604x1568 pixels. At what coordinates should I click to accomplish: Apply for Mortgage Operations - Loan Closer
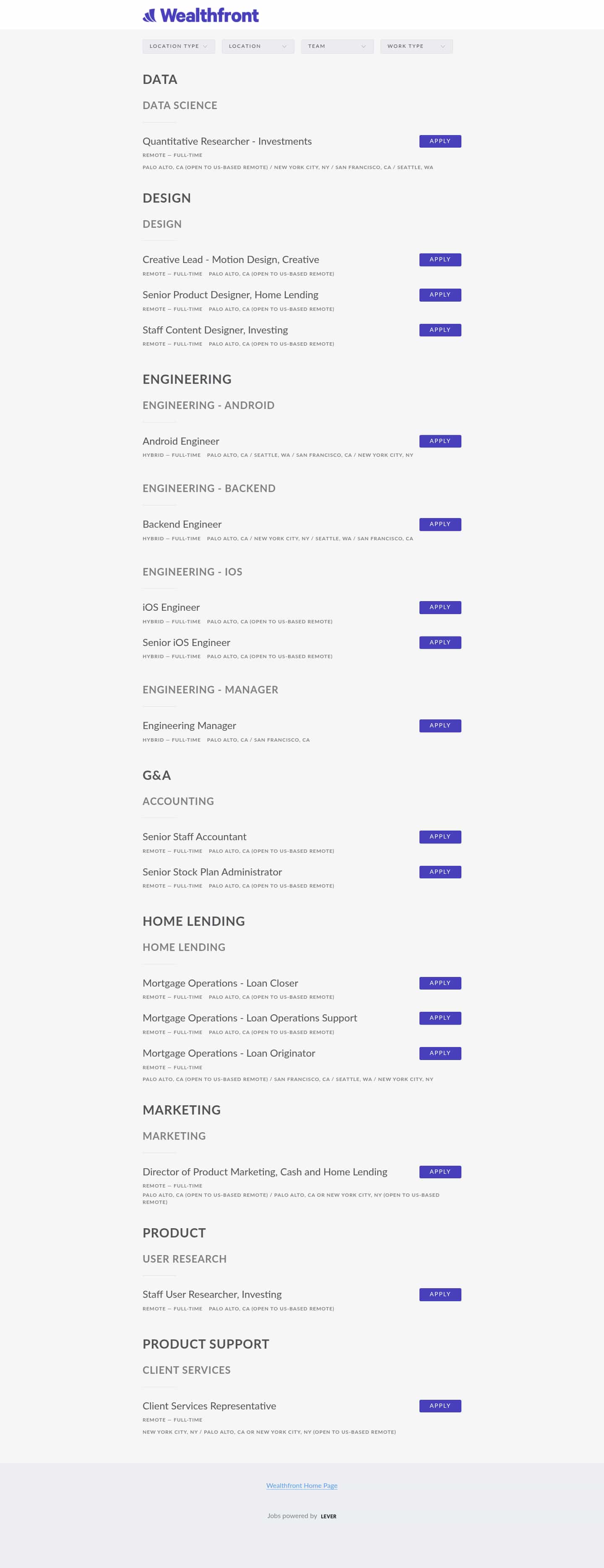(440, 982)
